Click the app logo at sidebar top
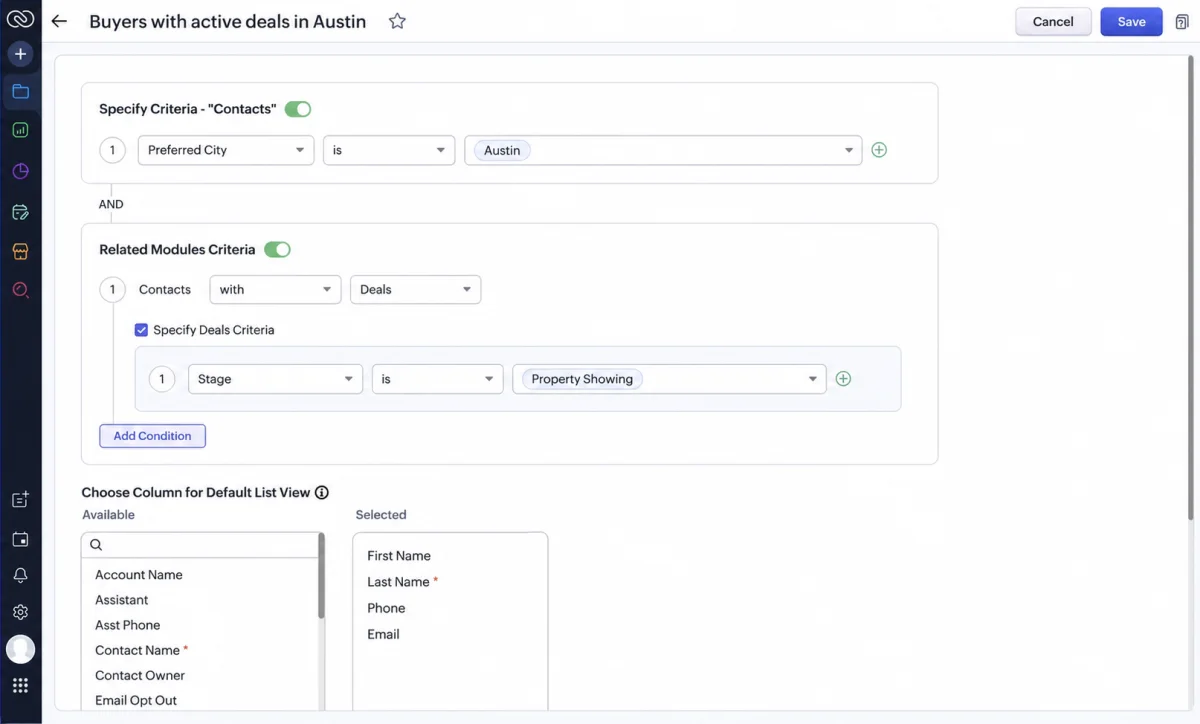This screenshot has height=724, width=1200. [20, 19]
